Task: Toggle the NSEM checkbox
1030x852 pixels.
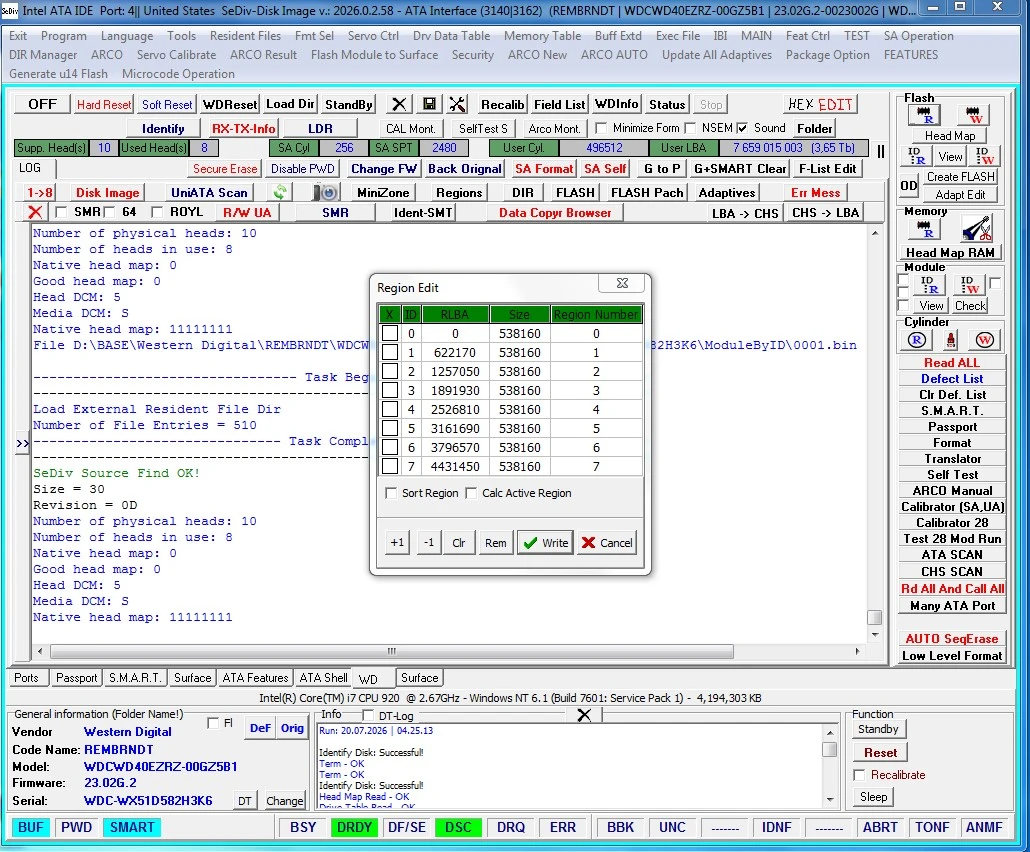Action: click(690, 127)
